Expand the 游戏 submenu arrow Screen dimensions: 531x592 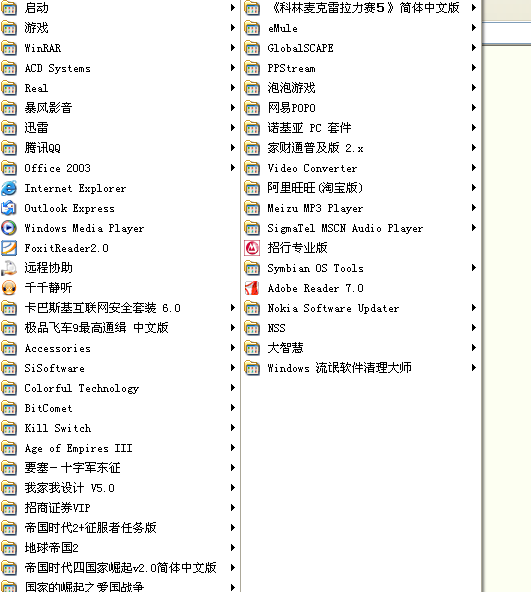coord(233,28)
